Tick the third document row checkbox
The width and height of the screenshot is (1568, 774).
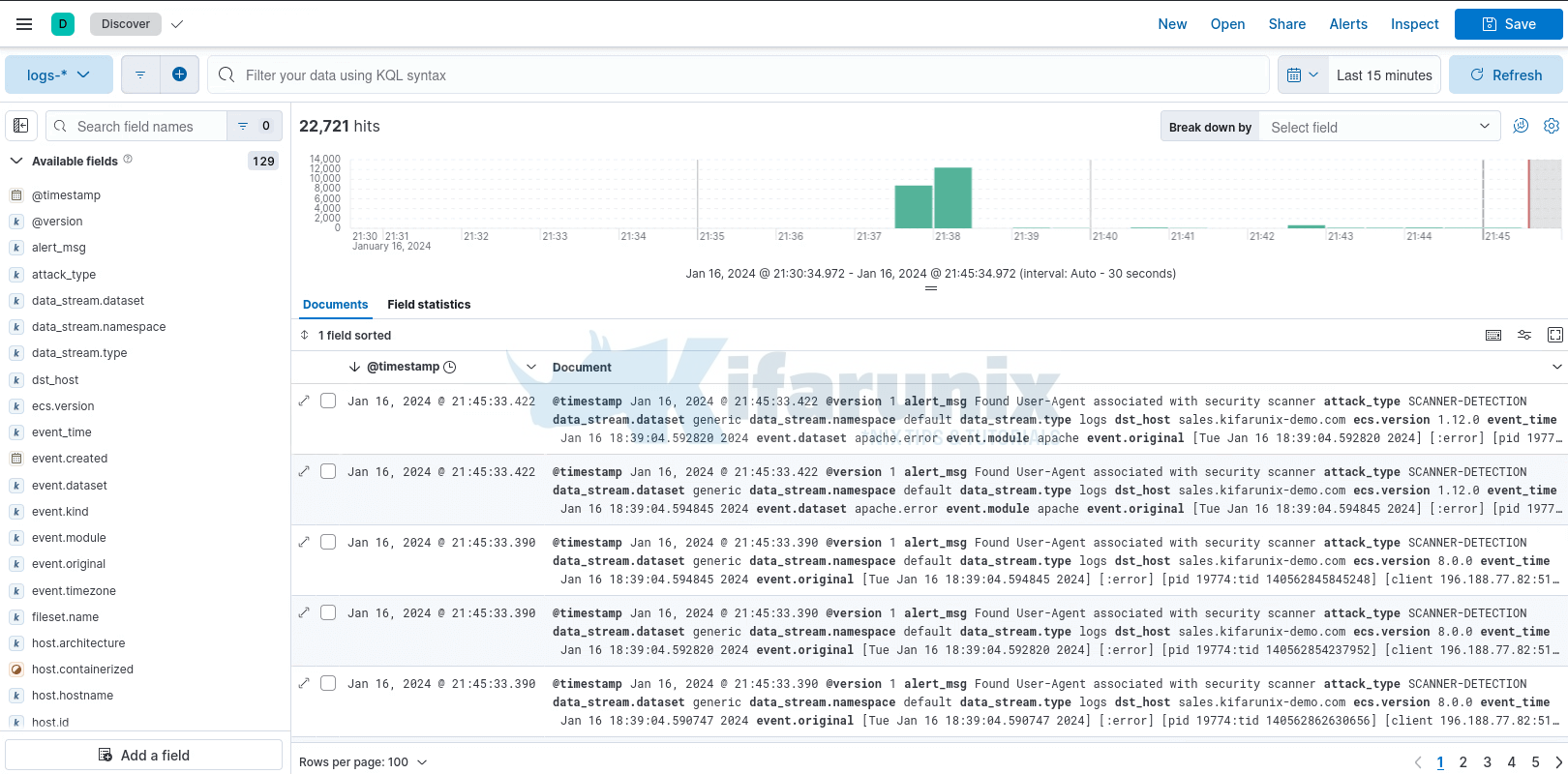pos(328,542)
